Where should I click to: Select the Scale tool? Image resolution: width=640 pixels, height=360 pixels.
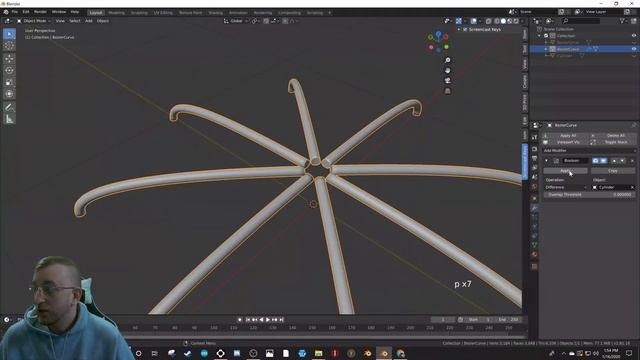pos(9,82)
